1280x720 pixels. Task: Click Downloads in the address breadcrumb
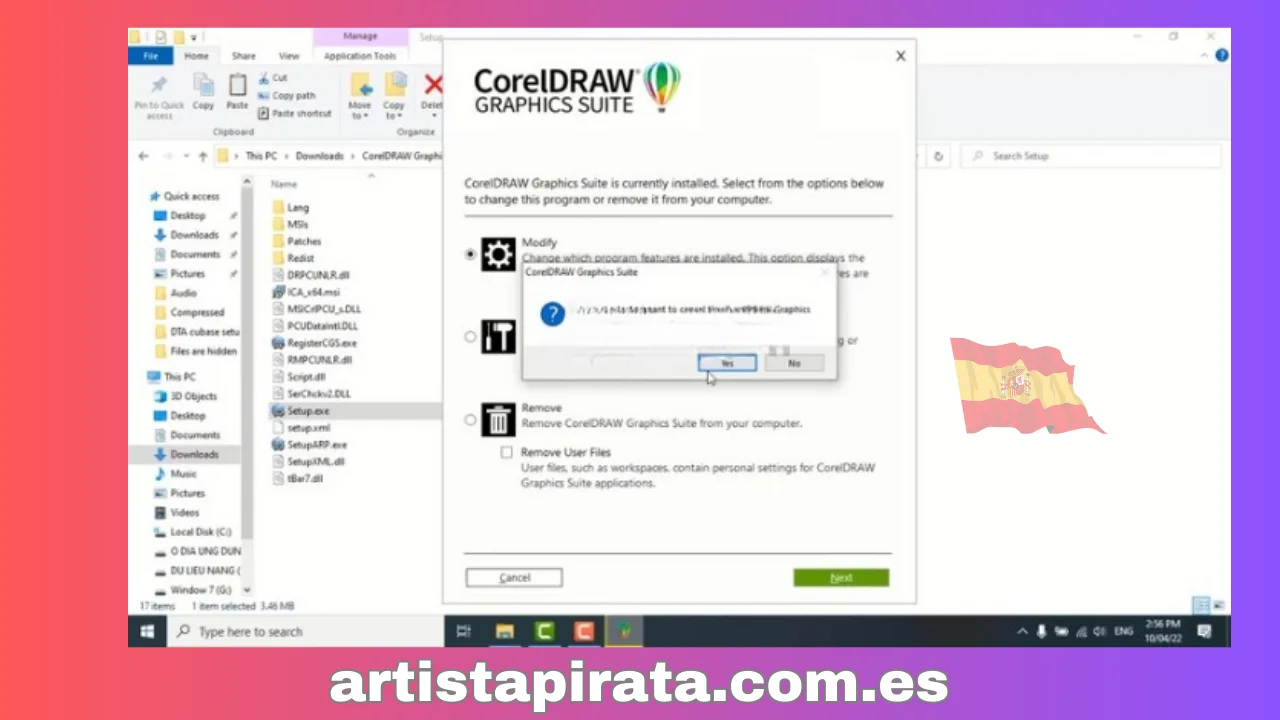click(320, 156)
